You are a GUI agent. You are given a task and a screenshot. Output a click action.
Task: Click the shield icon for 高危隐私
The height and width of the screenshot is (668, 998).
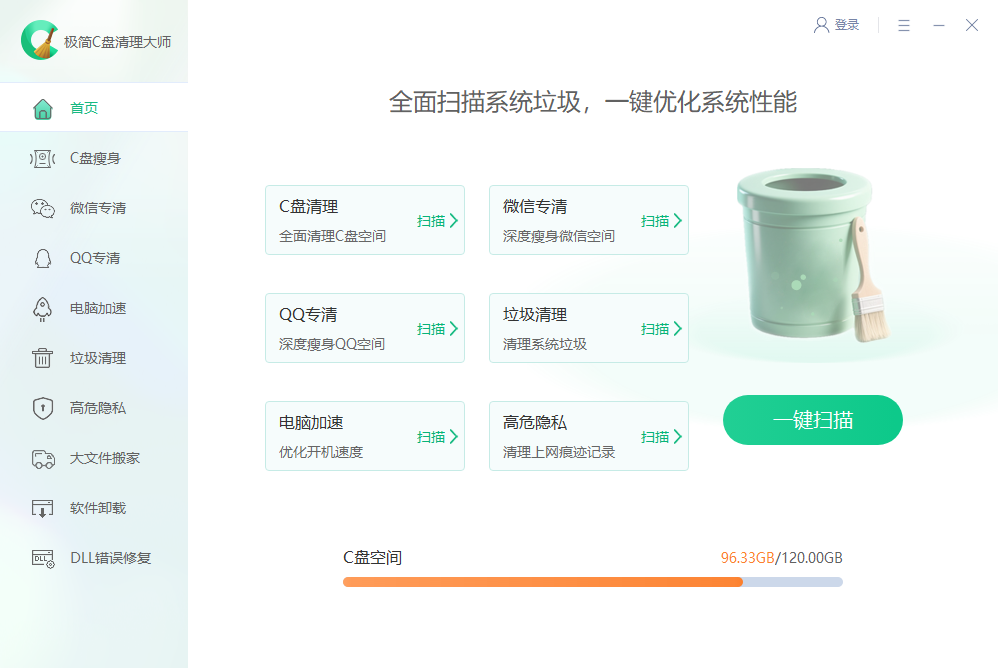click(43, 408)
